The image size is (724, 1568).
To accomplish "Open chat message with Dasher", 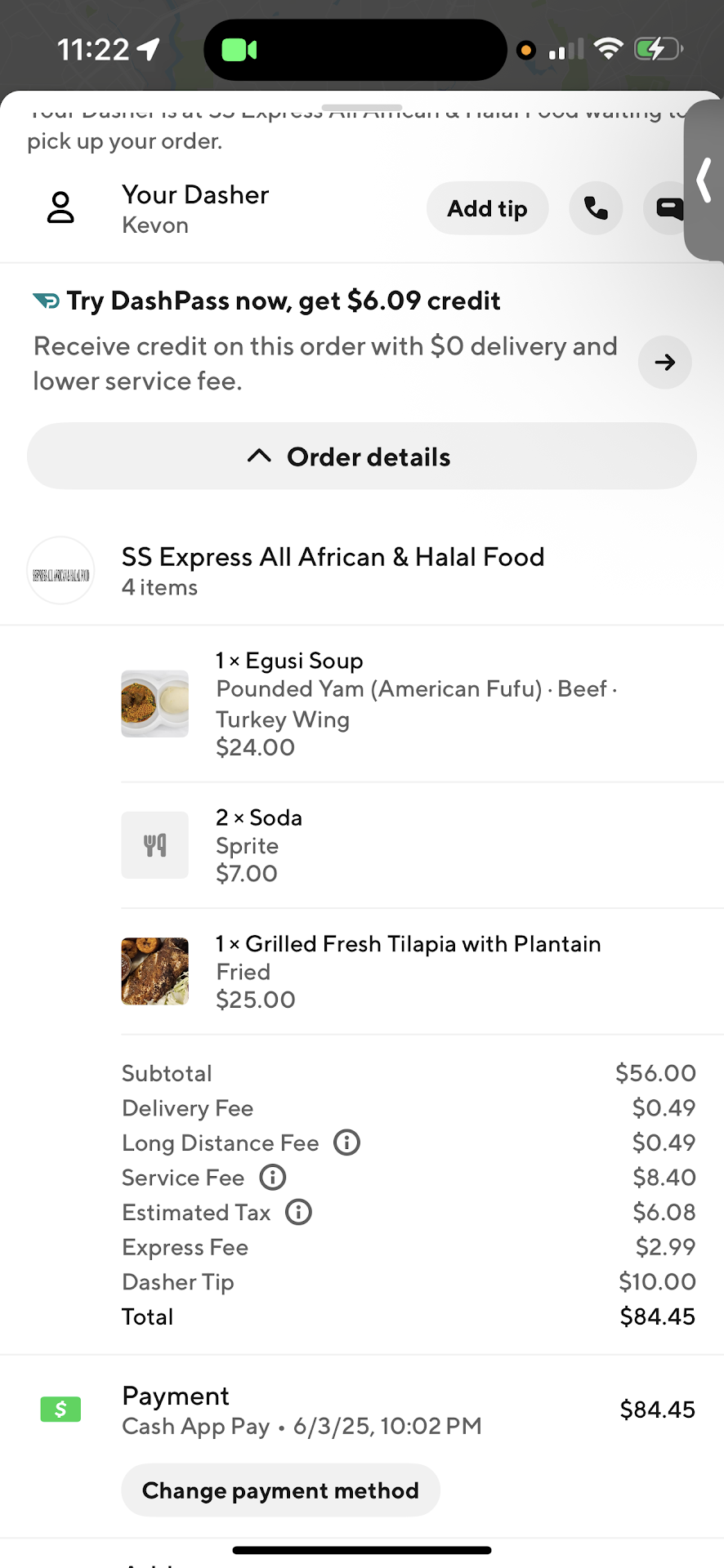I will (x=668, y=208).
